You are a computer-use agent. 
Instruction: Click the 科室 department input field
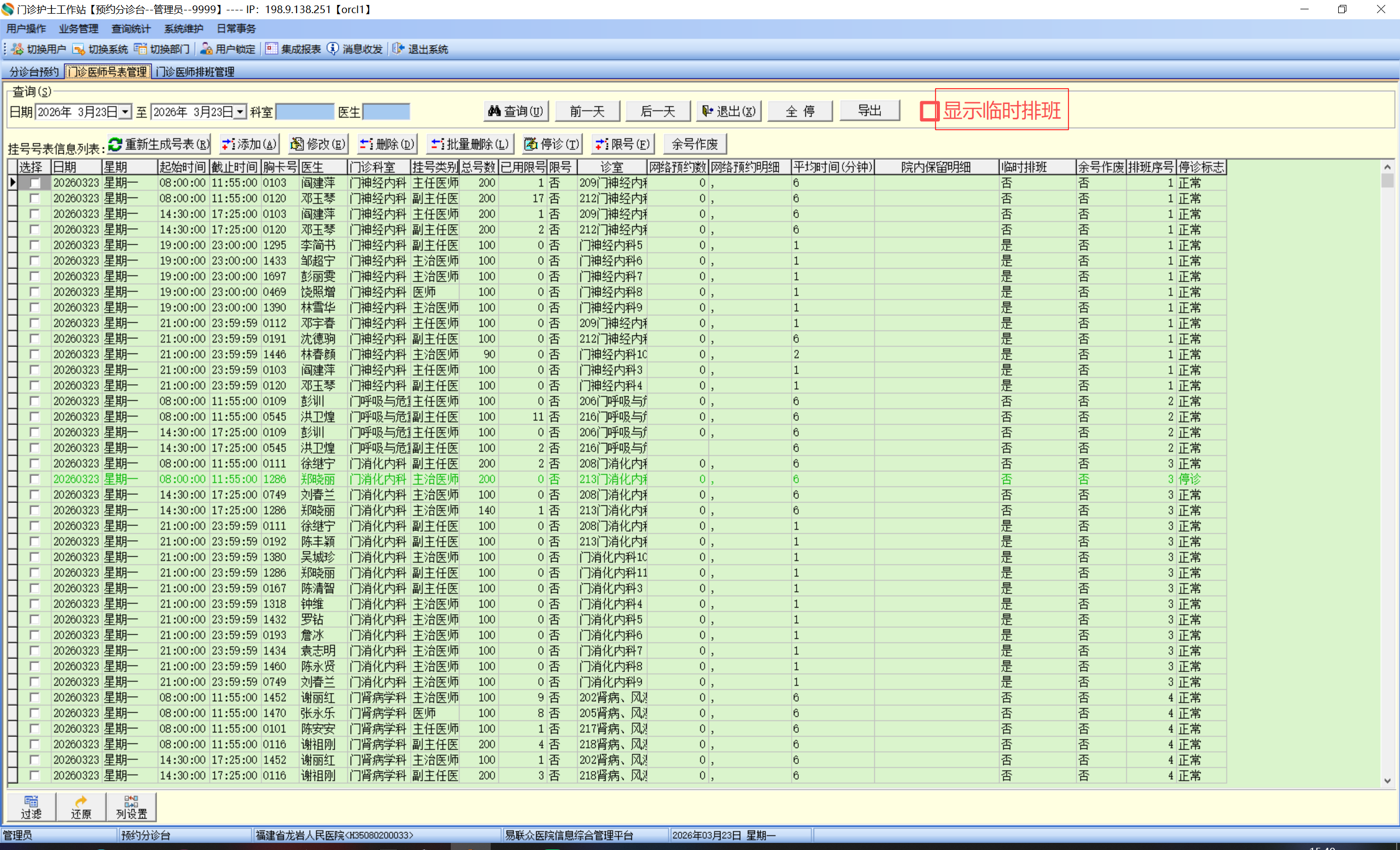pos(305,112)
